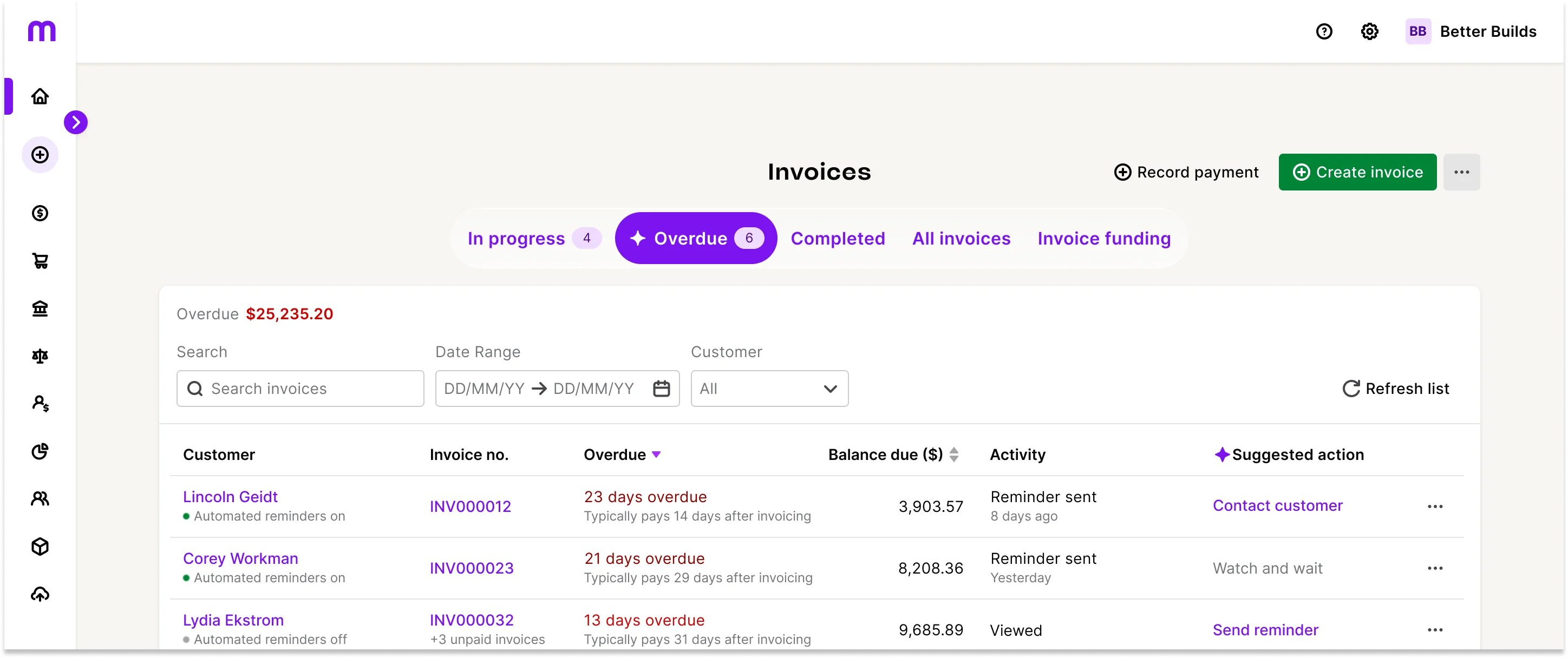This screenshot has width=1568, height=658.
Task: Click the cloud upload icon in sidebar
Action: coord(40,594)
